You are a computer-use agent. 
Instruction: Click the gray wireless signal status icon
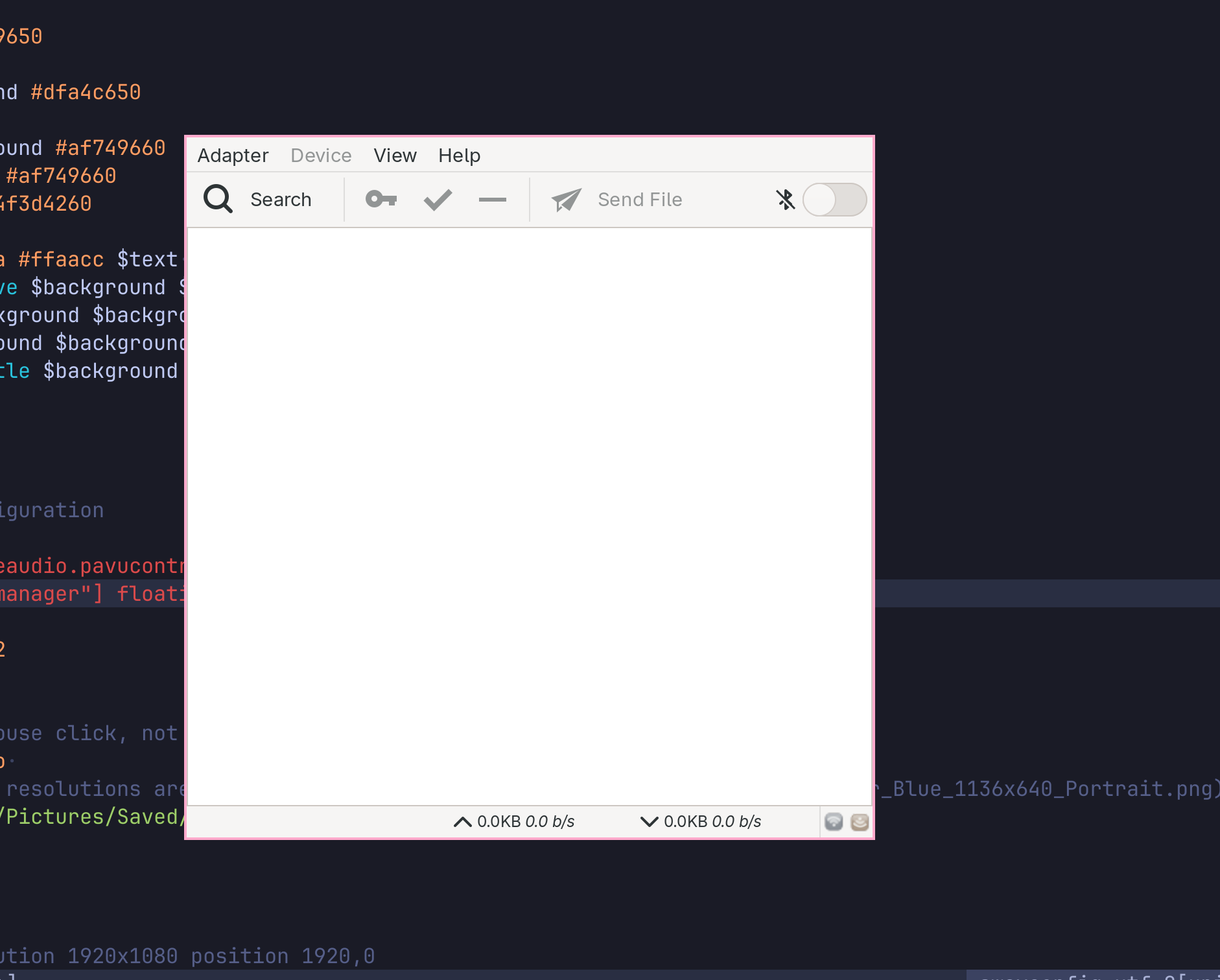point(834,822)
